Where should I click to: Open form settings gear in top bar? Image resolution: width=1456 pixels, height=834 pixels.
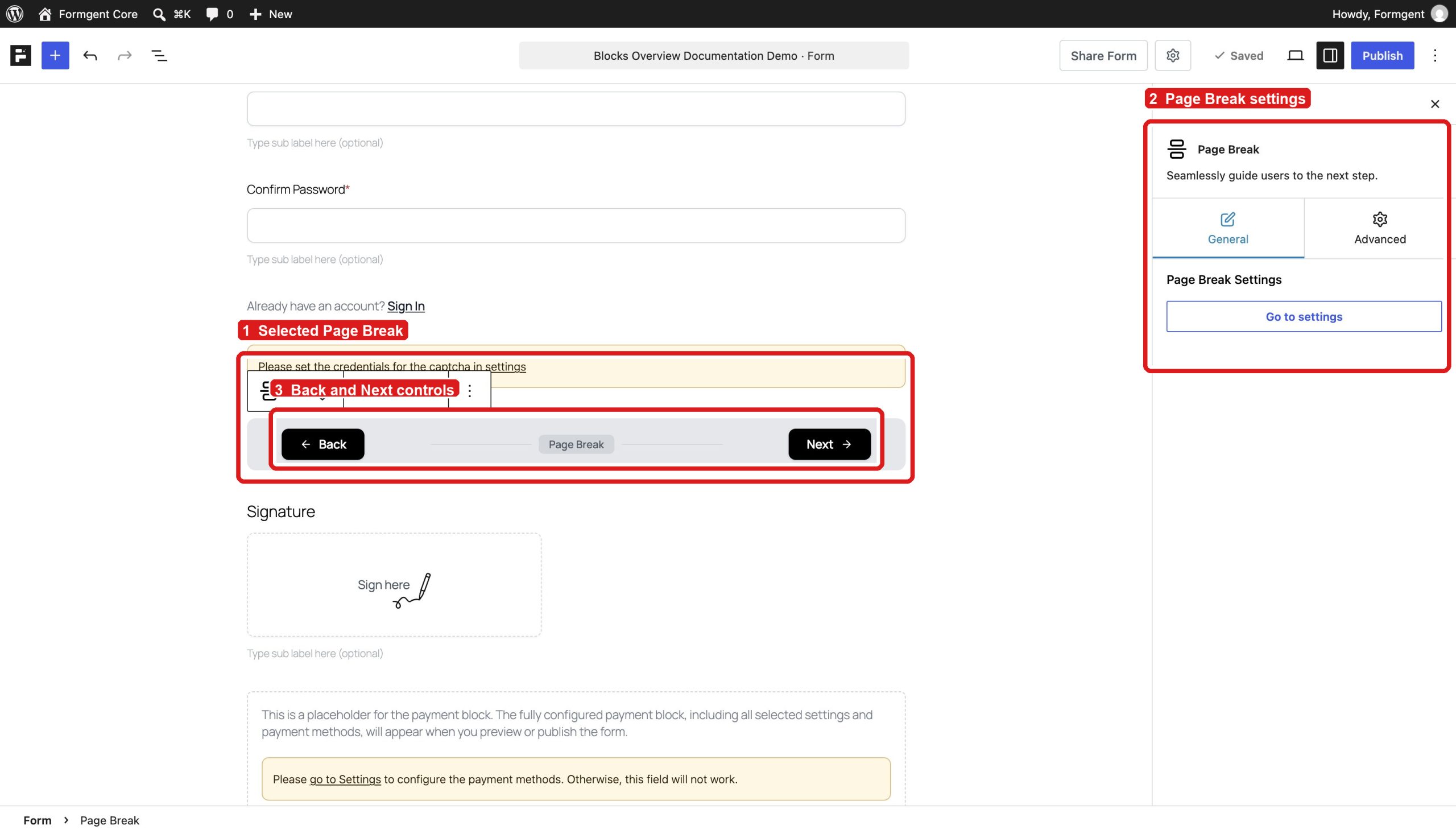coord(1173,56)
